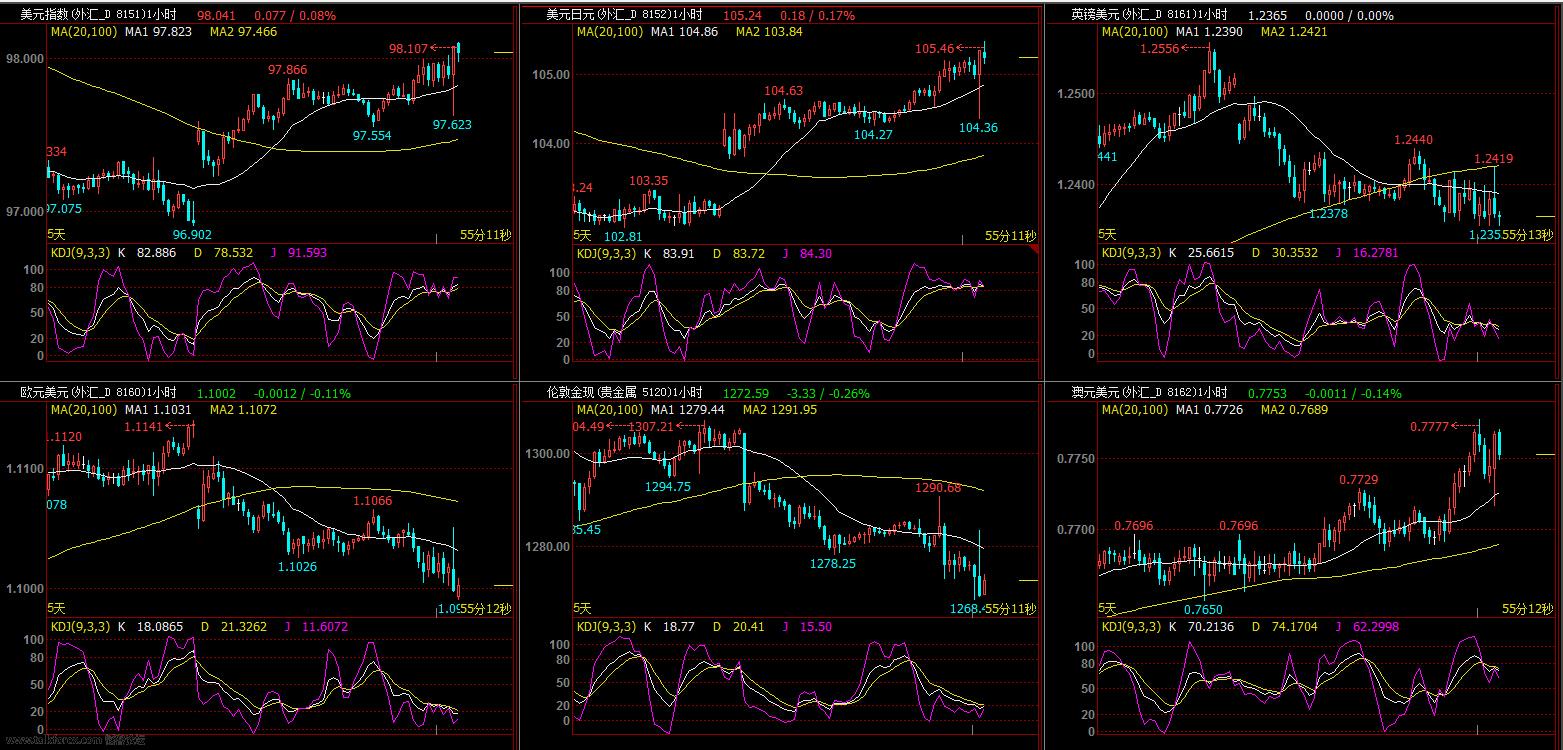Click the MA2 1.1072 indicator label
This screenshot has width=1563, height=750.
tap(243, 410)
